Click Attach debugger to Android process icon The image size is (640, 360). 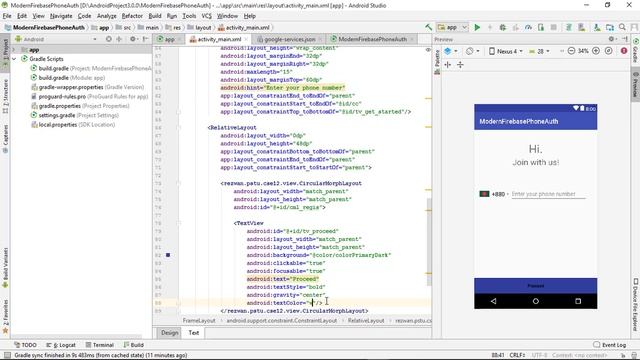tap(541, 27)
